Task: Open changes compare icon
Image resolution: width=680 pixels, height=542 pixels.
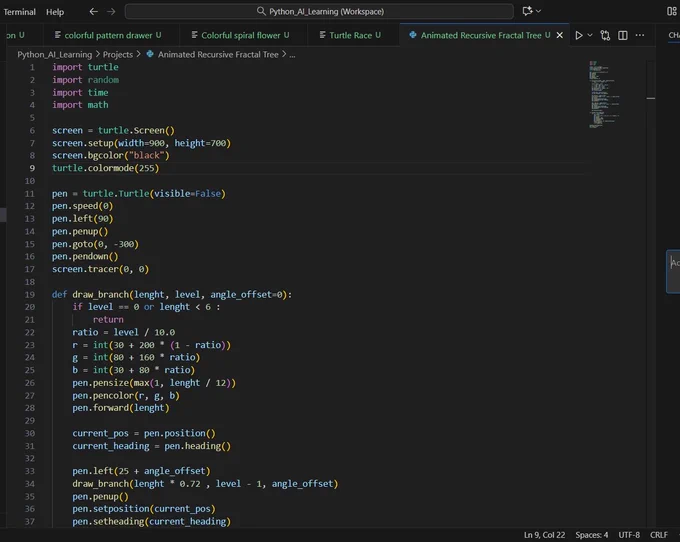Action: 605,36
